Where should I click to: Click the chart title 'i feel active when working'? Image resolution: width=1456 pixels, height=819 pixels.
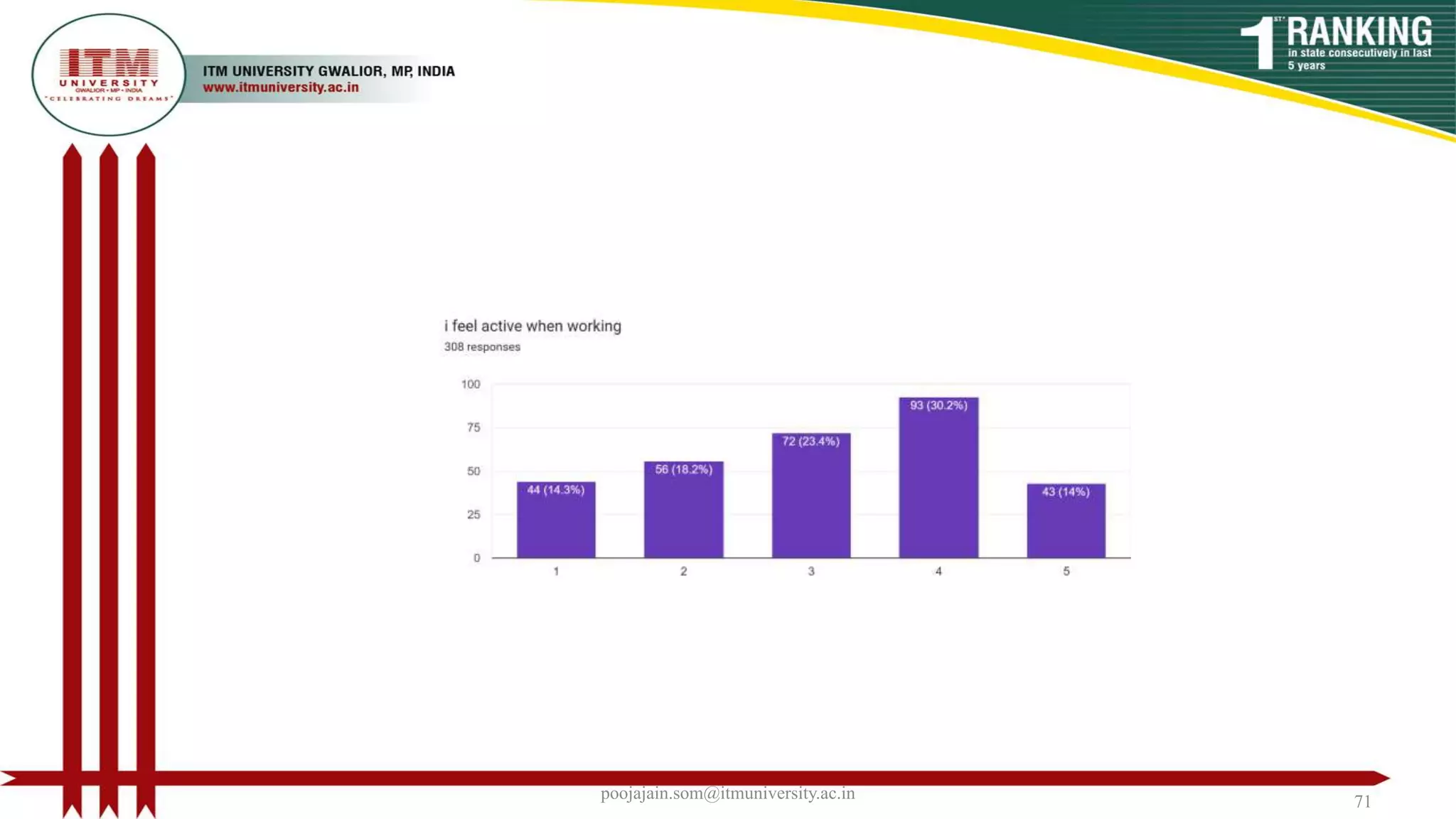tap(532, 326)
